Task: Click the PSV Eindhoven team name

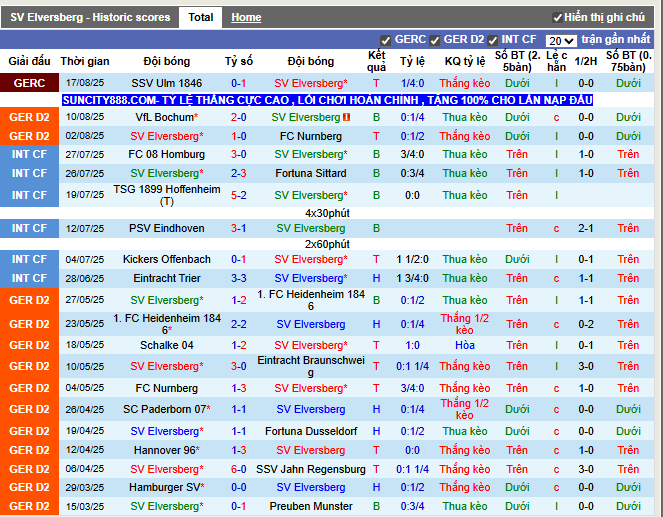Action: [x=167, y=228]
